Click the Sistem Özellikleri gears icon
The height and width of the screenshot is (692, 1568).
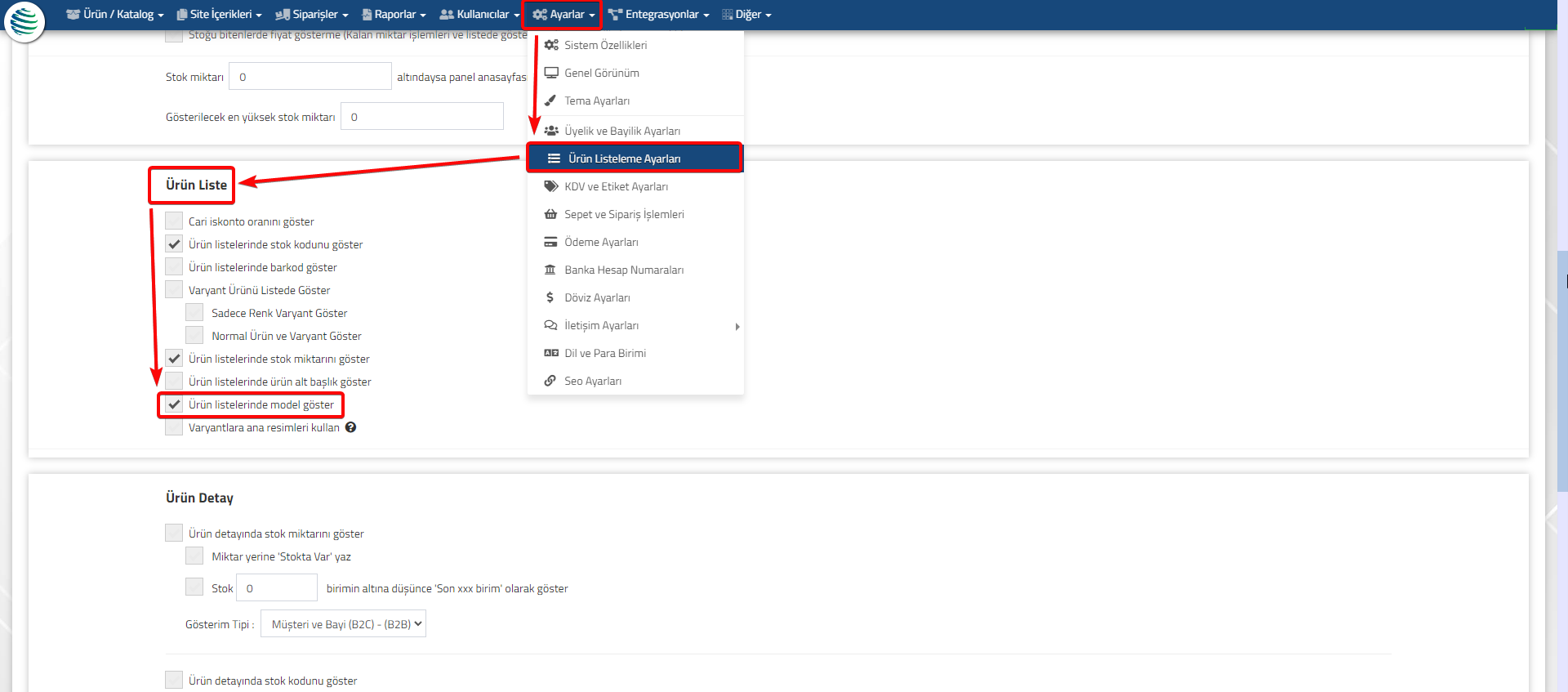tap(551, 45)
